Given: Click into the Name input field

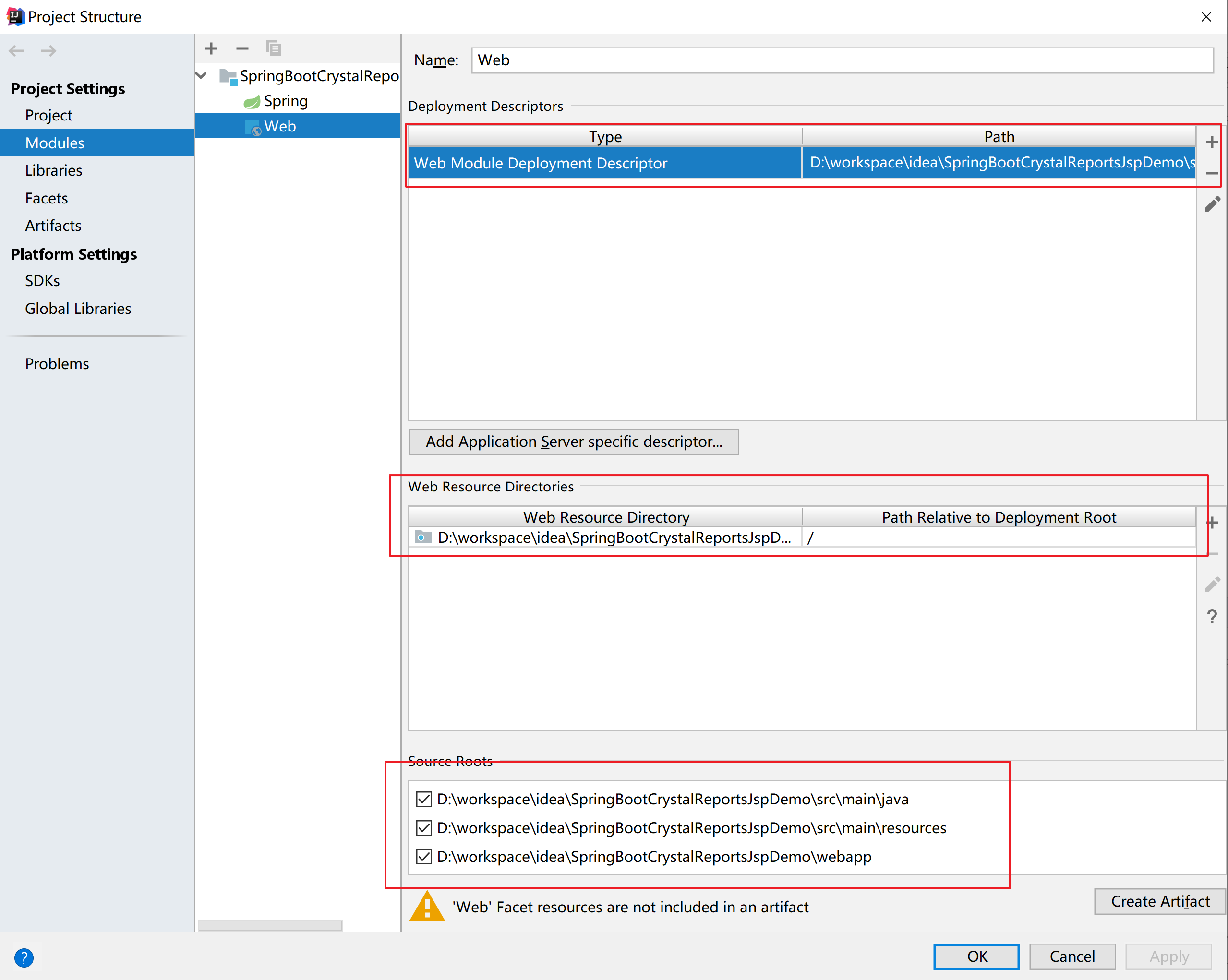Looking at the screenshot, I should click(842, 60).
